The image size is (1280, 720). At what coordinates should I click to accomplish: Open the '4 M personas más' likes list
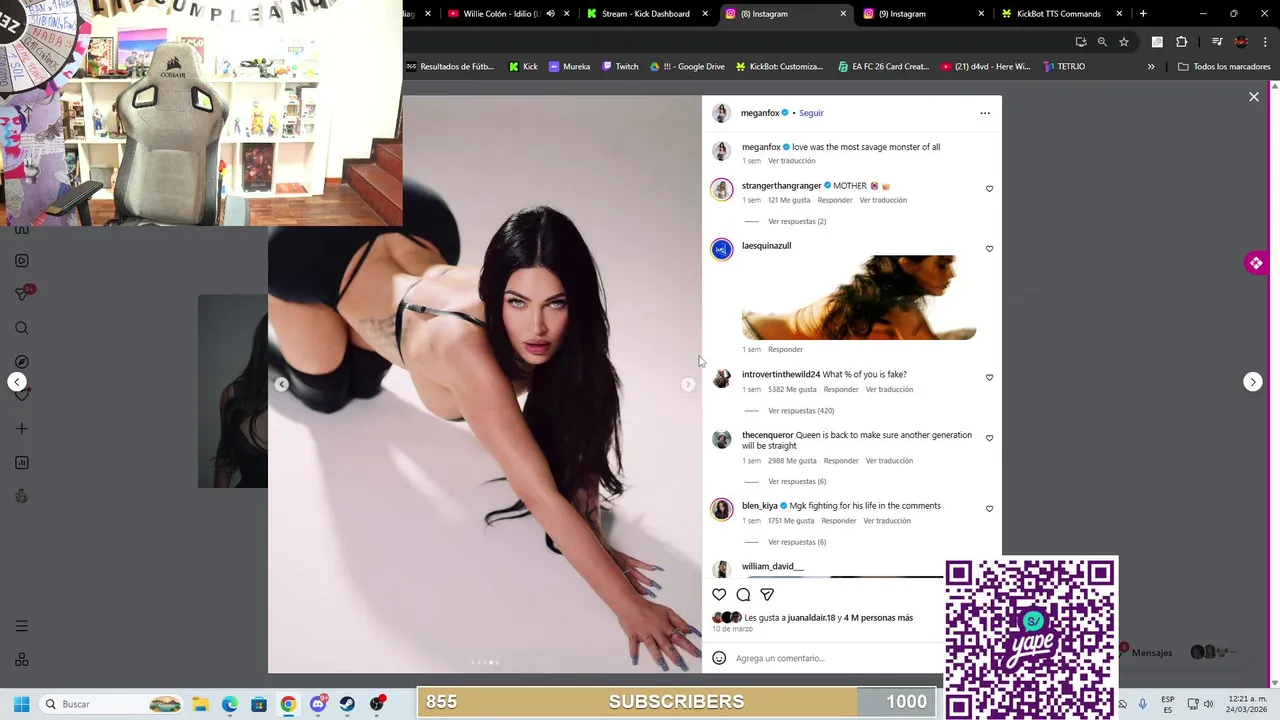coord(879,618)
